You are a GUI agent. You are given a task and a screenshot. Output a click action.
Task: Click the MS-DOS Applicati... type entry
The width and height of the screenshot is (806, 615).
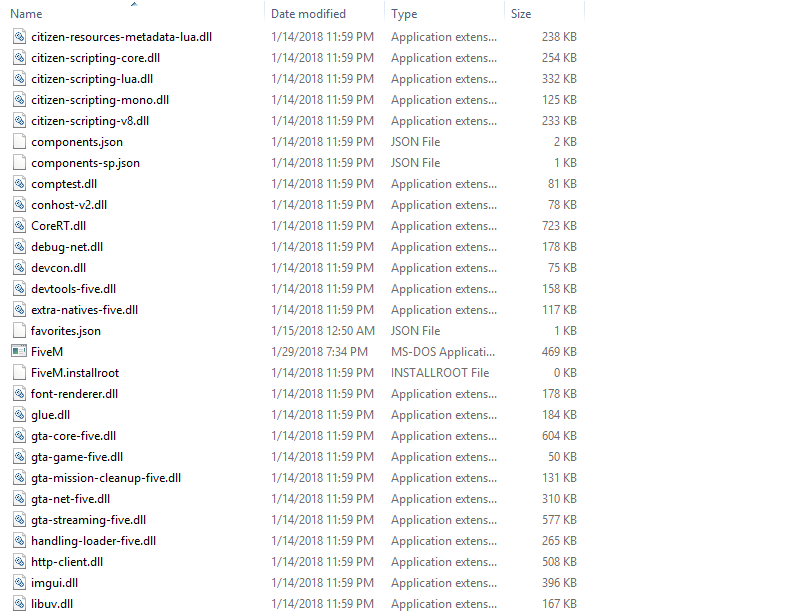443,352
